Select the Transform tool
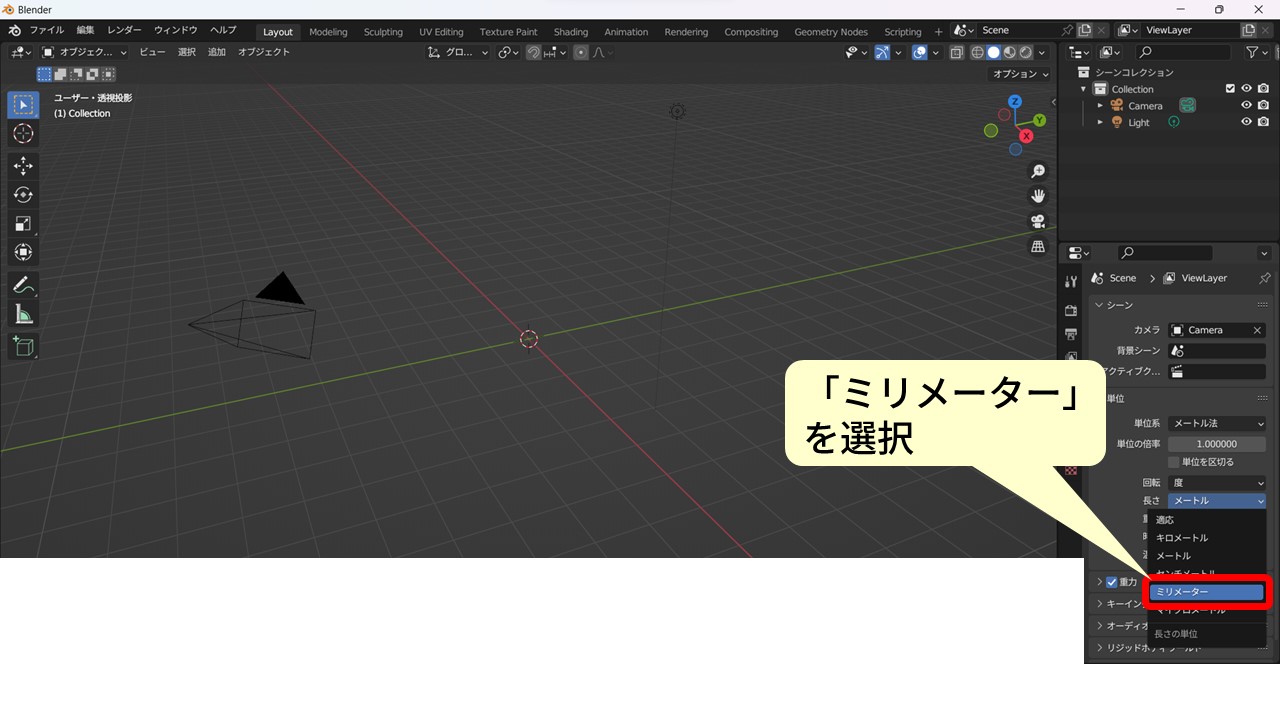 [23, 253]
